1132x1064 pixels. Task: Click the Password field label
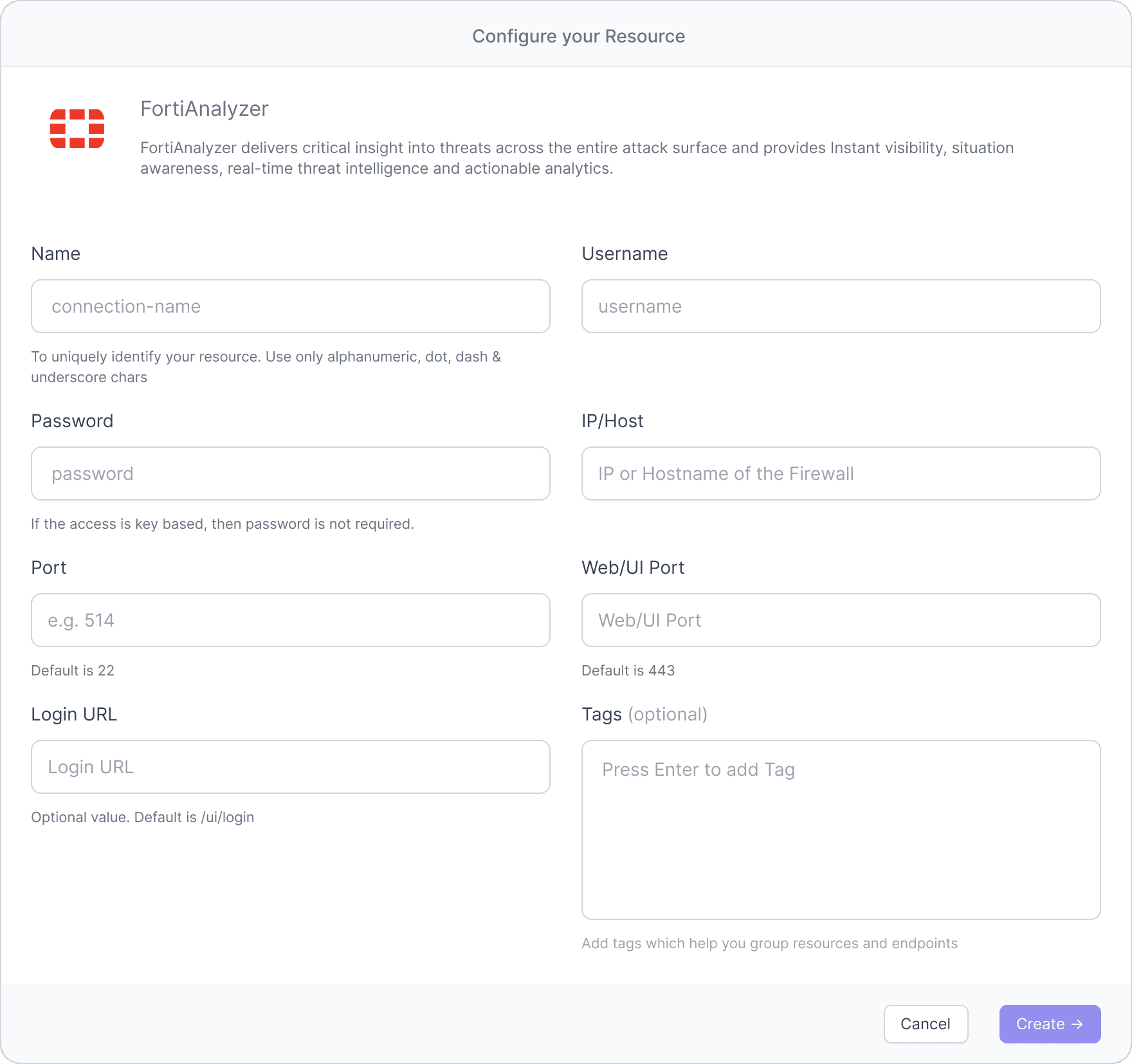pos(72,421)
